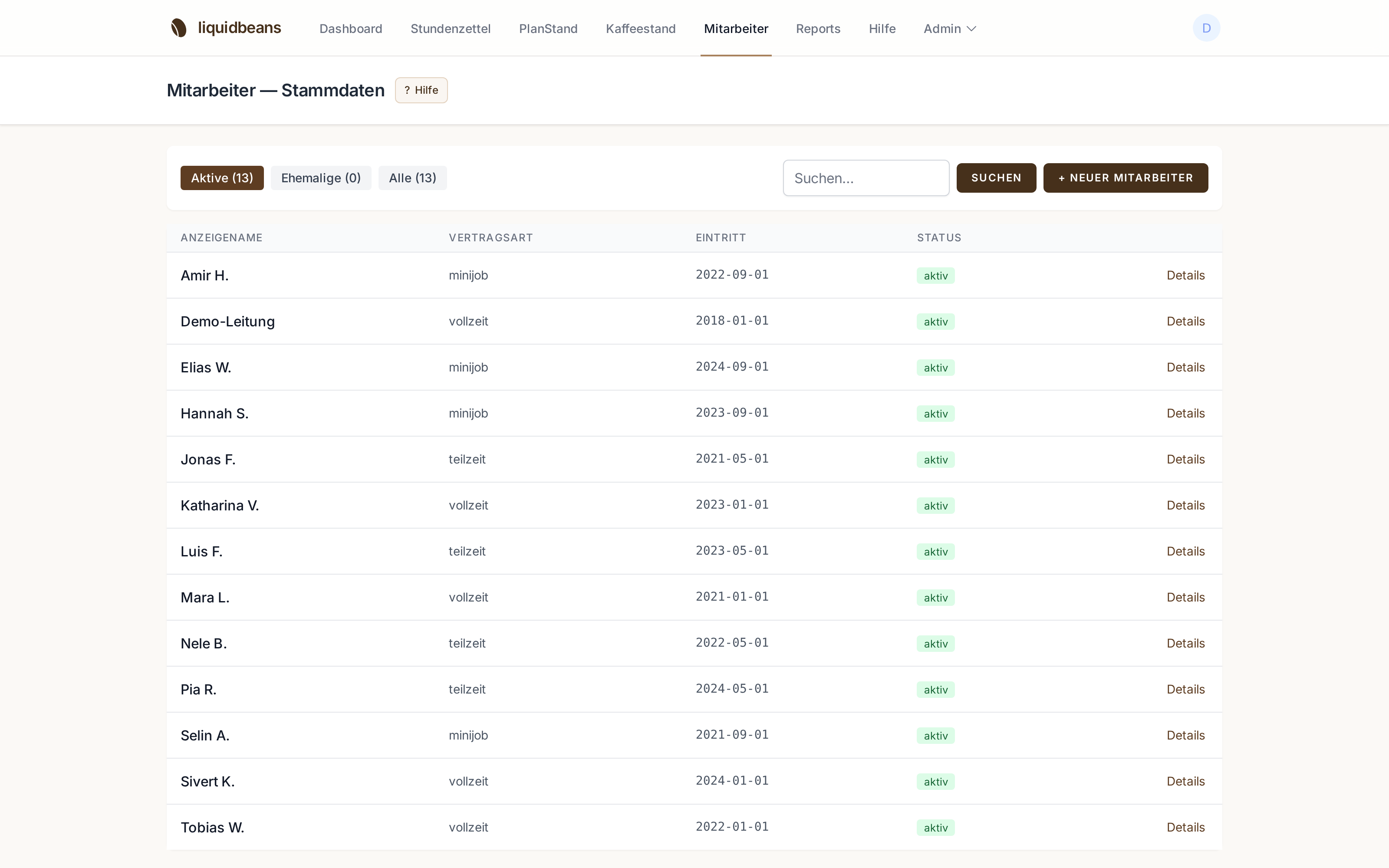
Task: View Details for Katharina V.
Action: [x=1185, y=505]
